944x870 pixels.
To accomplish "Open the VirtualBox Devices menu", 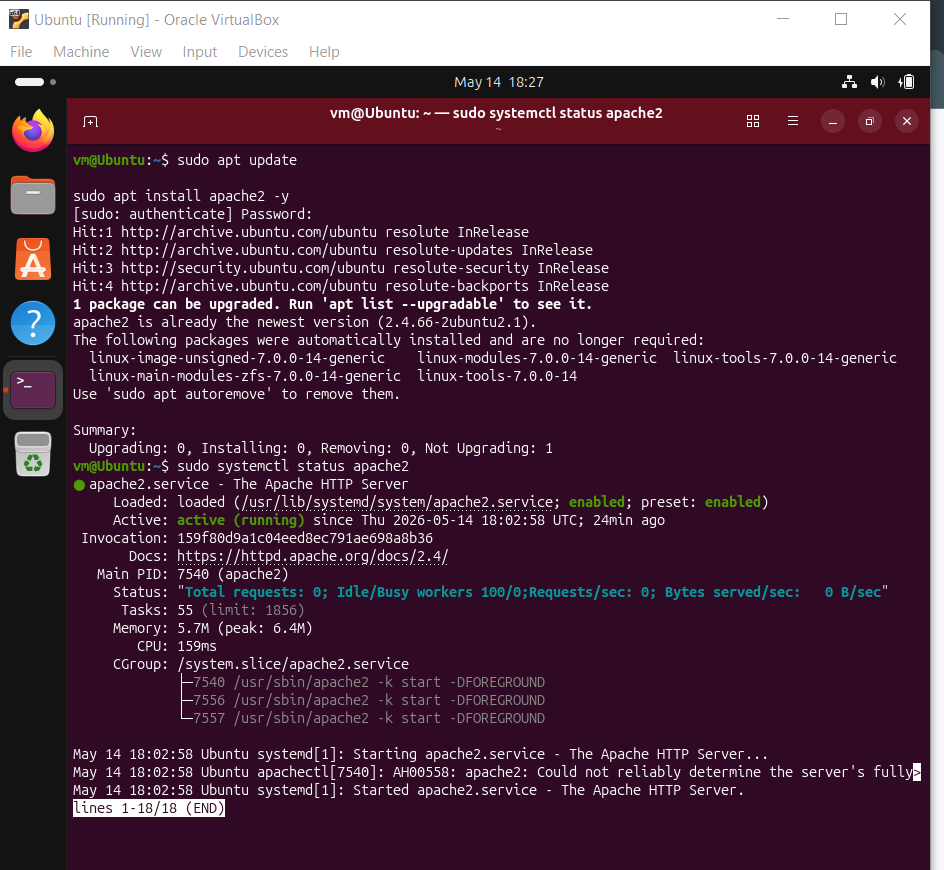I will tap(263, 52).
